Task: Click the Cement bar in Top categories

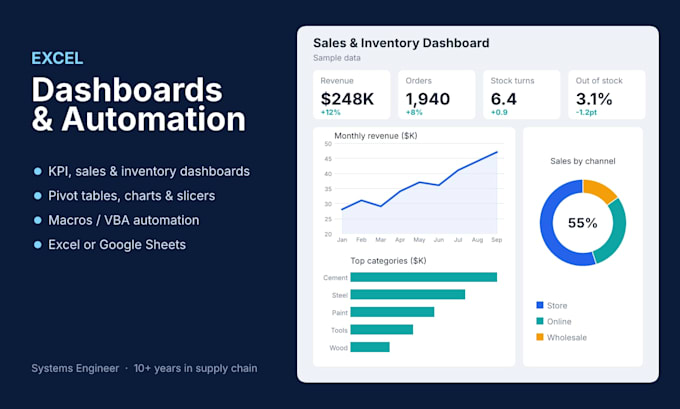Action: [x=424, y=277]
